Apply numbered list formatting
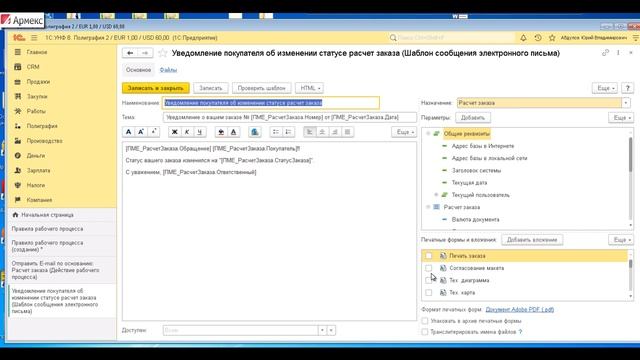The height and width of the screenshot is (360, 640). (x=288, y=132)
